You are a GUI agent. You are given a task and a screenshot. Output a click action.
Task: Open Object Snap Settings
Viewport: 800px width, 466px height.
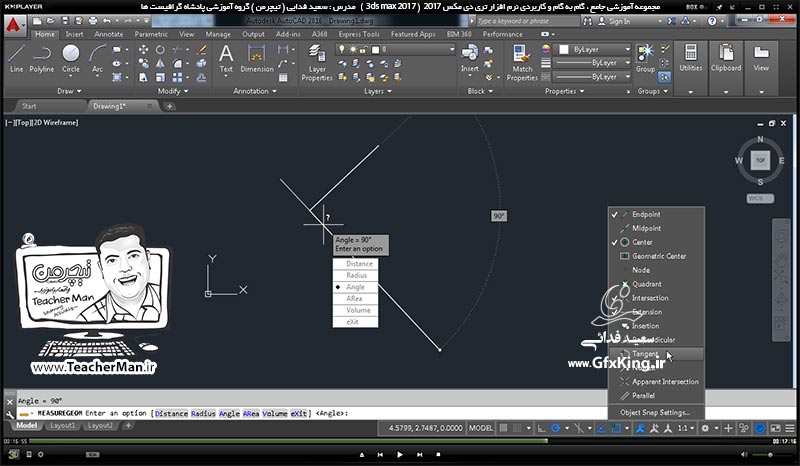655,412
